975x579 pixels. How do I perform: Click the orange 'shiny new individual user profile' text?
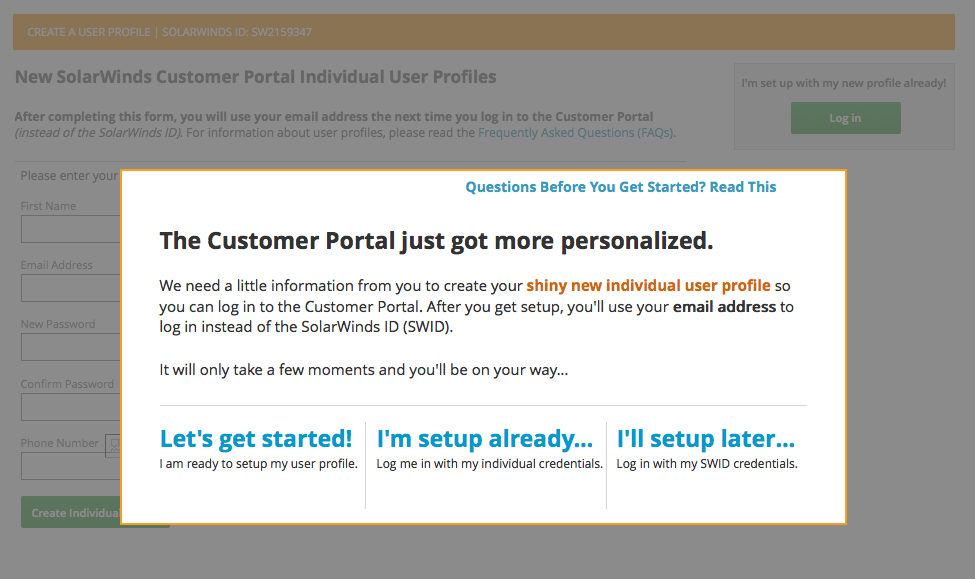(649, 285)
